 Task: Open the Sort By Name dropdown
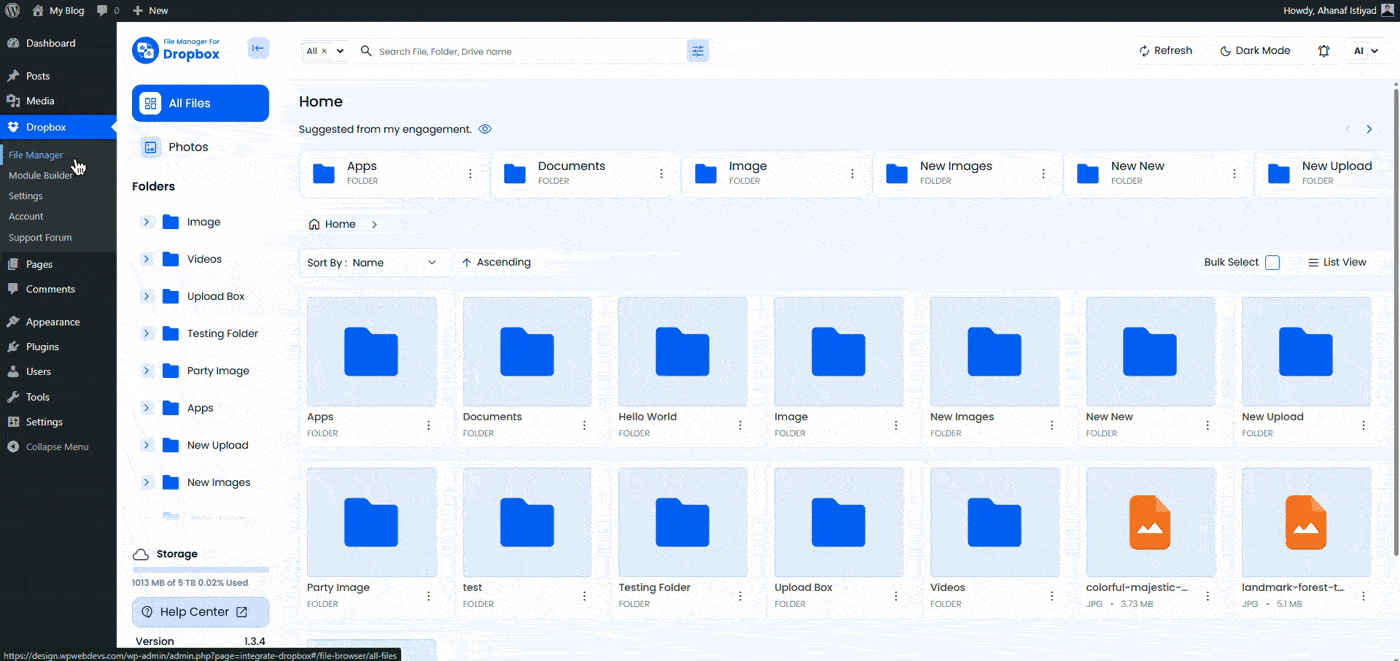coord(374,262)
